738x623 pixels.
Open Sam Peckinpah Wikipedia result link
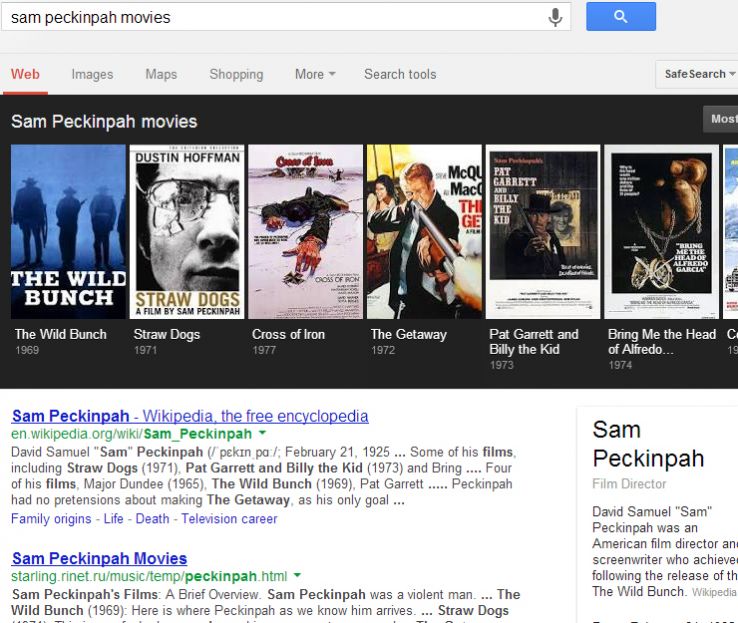[189, 416]
